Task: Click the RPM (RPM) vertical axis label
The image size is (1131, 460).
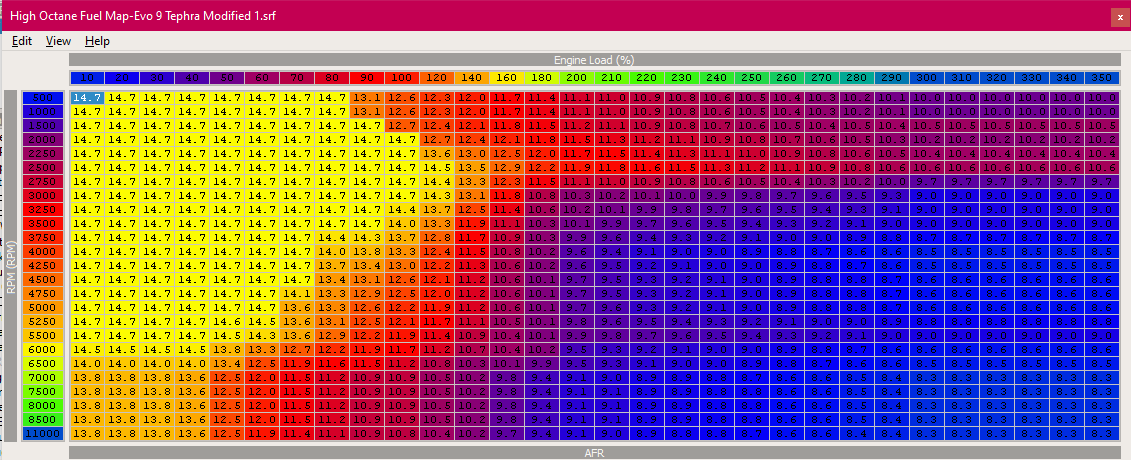Action: tap(11, 265)
